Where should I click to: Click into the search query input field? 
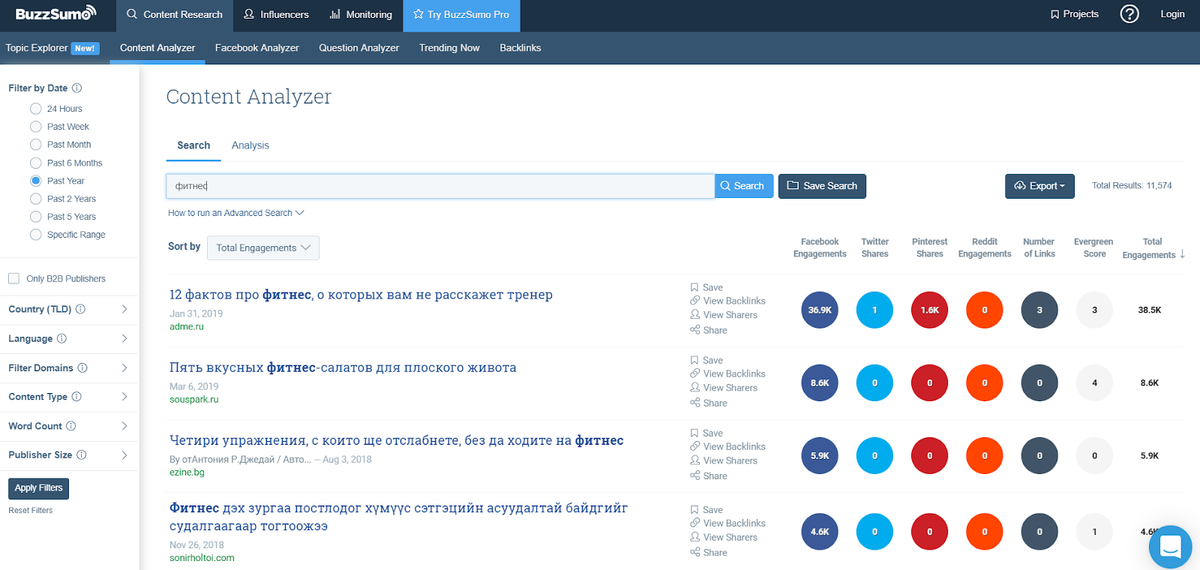440,186
